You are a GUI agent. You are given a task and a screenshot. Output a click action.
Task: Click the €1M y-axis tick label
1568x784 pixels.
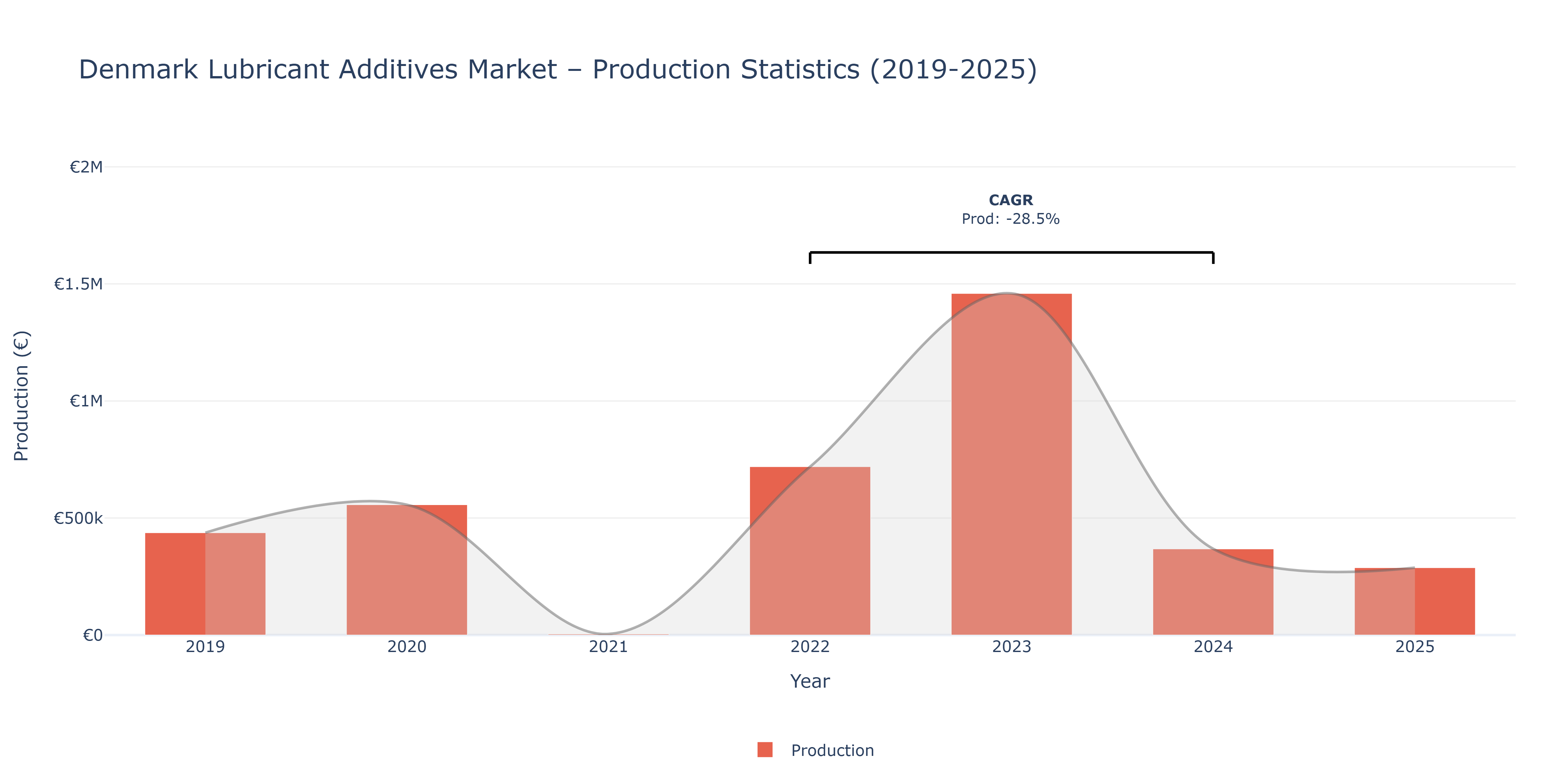(x=86, y=401)
